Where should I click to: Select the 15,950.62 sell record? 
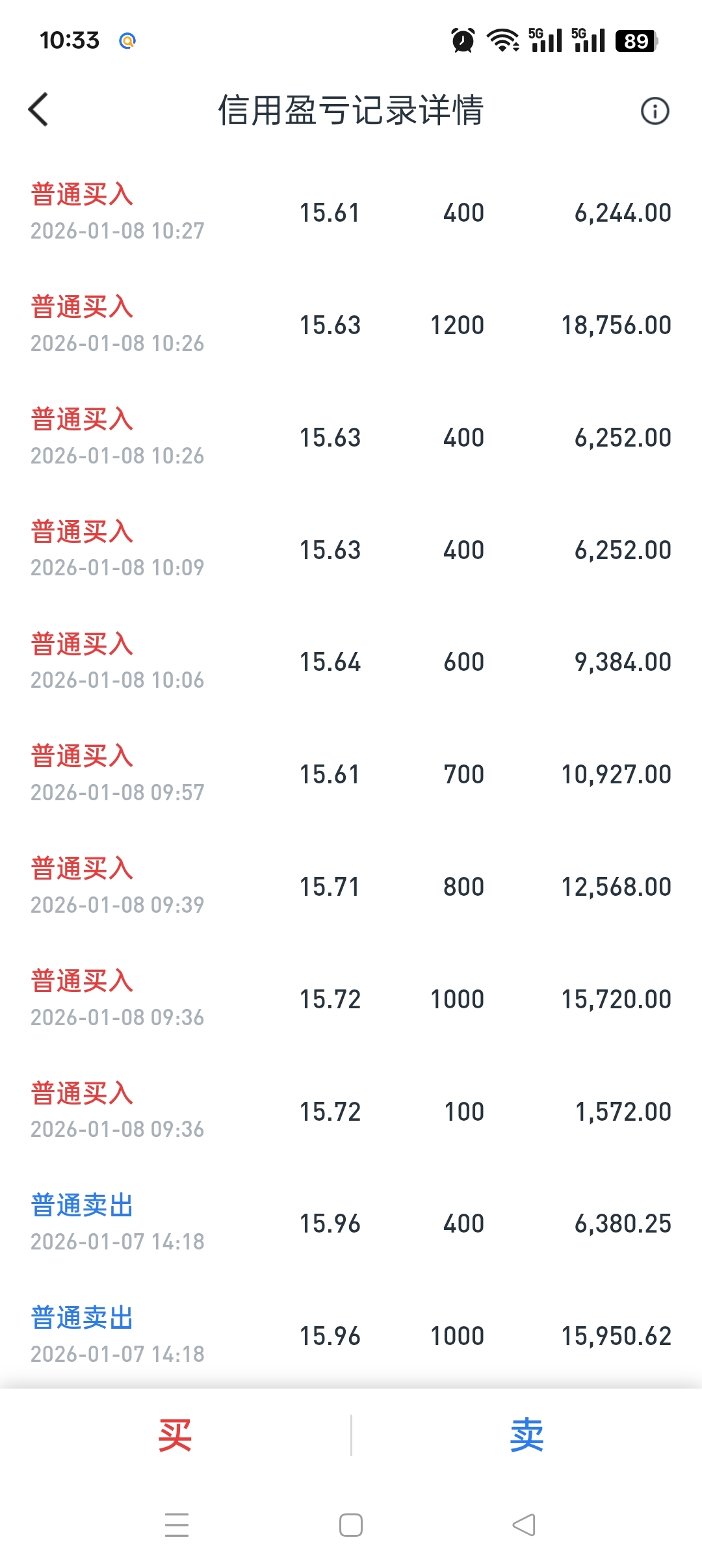click(351, 1336)
